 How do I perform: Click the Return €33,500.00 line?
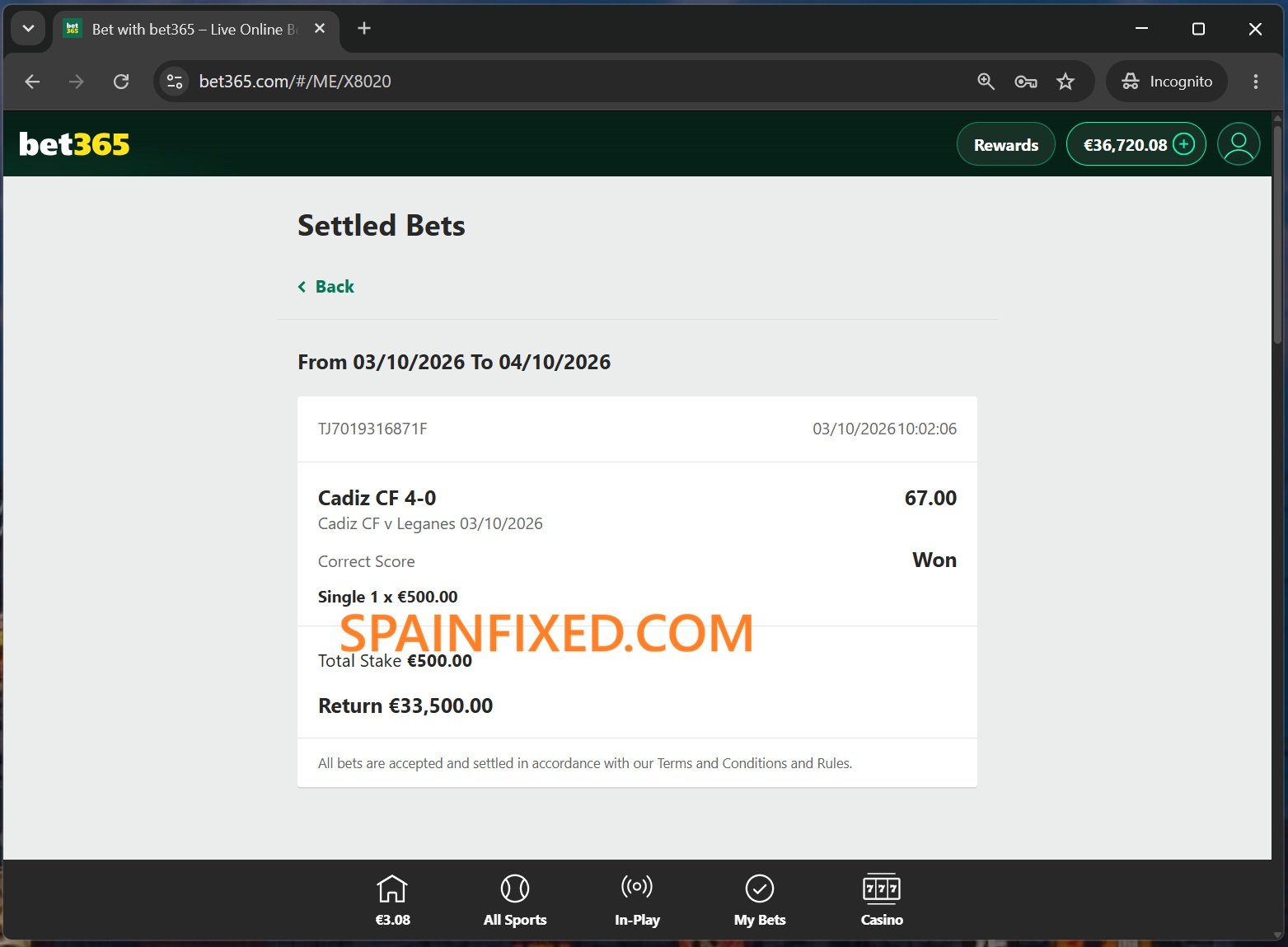point(405,706)
